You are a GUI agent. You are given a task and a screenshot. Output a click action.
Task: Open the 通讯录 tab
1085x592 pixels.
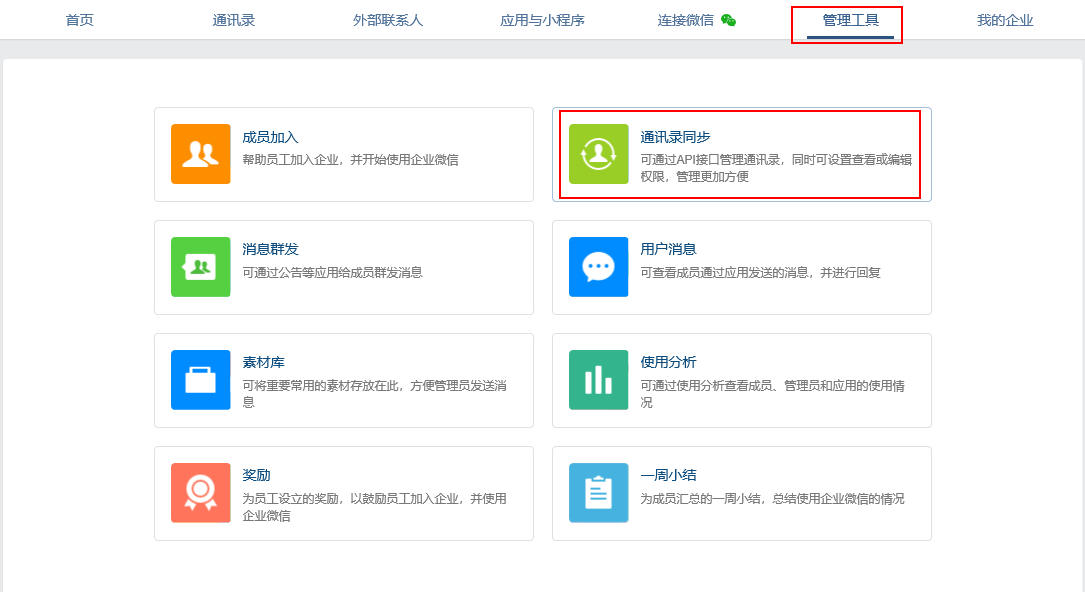pos(234,20)
